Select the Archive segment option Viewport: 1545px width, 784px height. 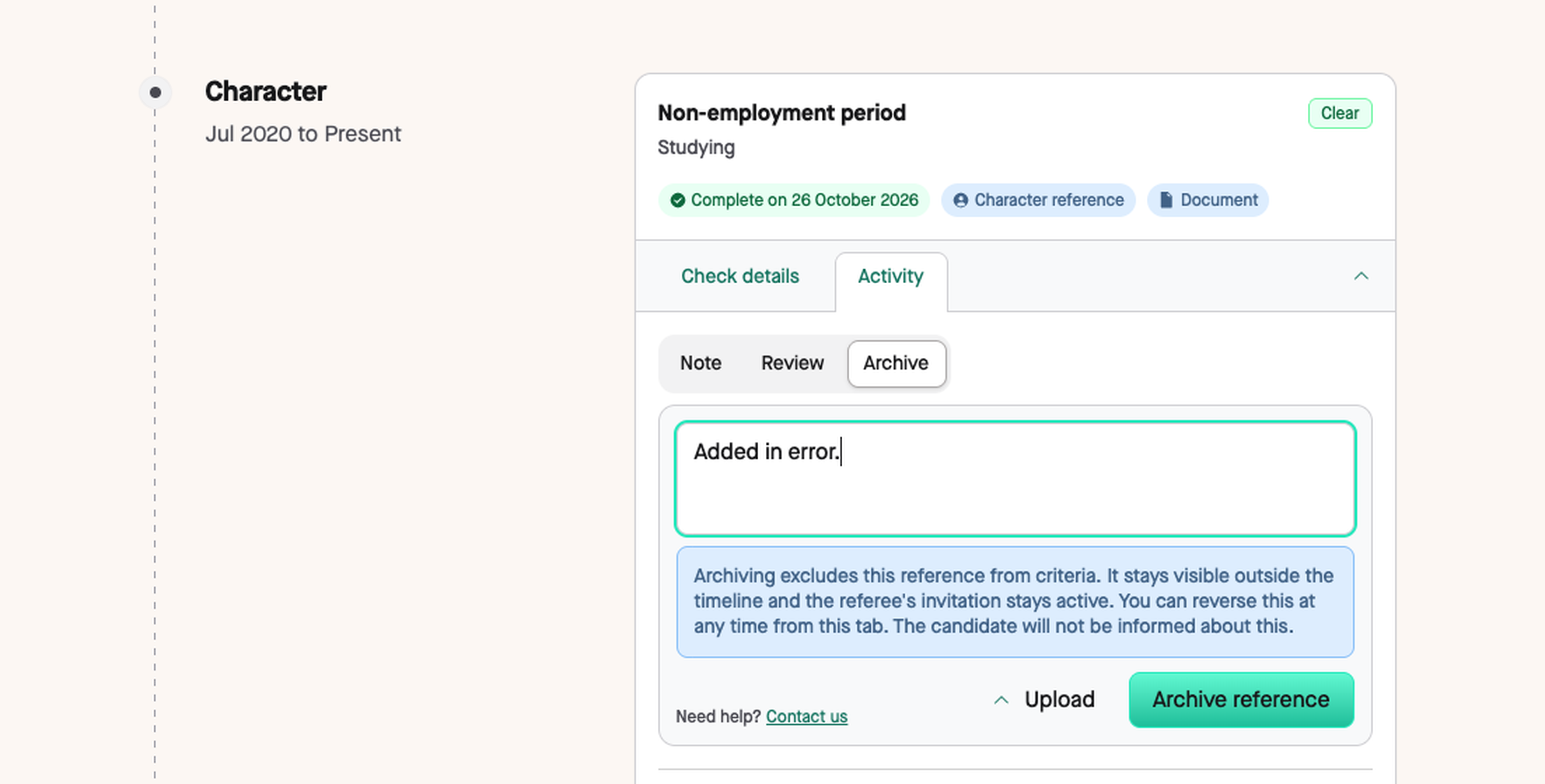pos(896,363)
